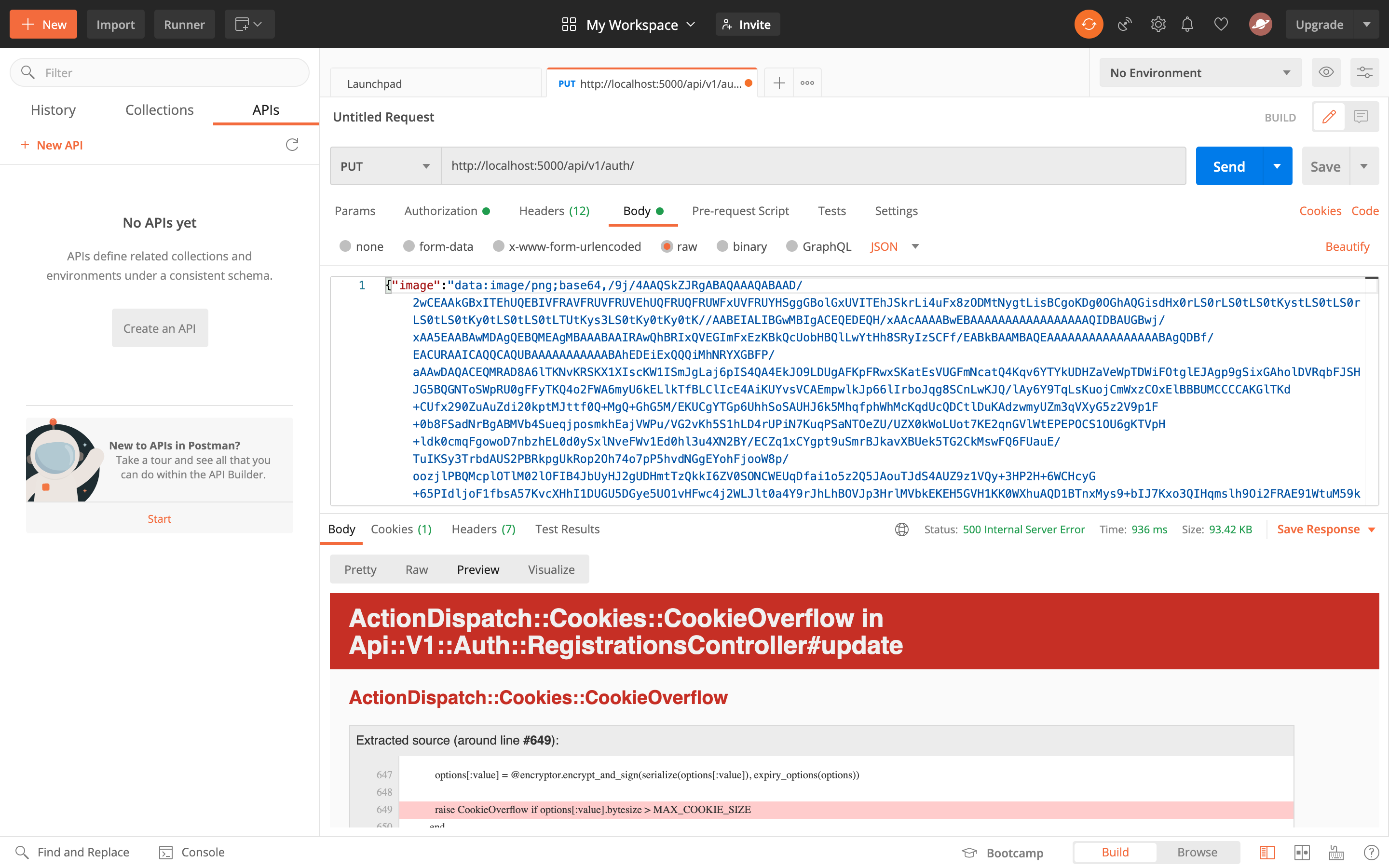Click the sidebar Filter field

[160, 72]
